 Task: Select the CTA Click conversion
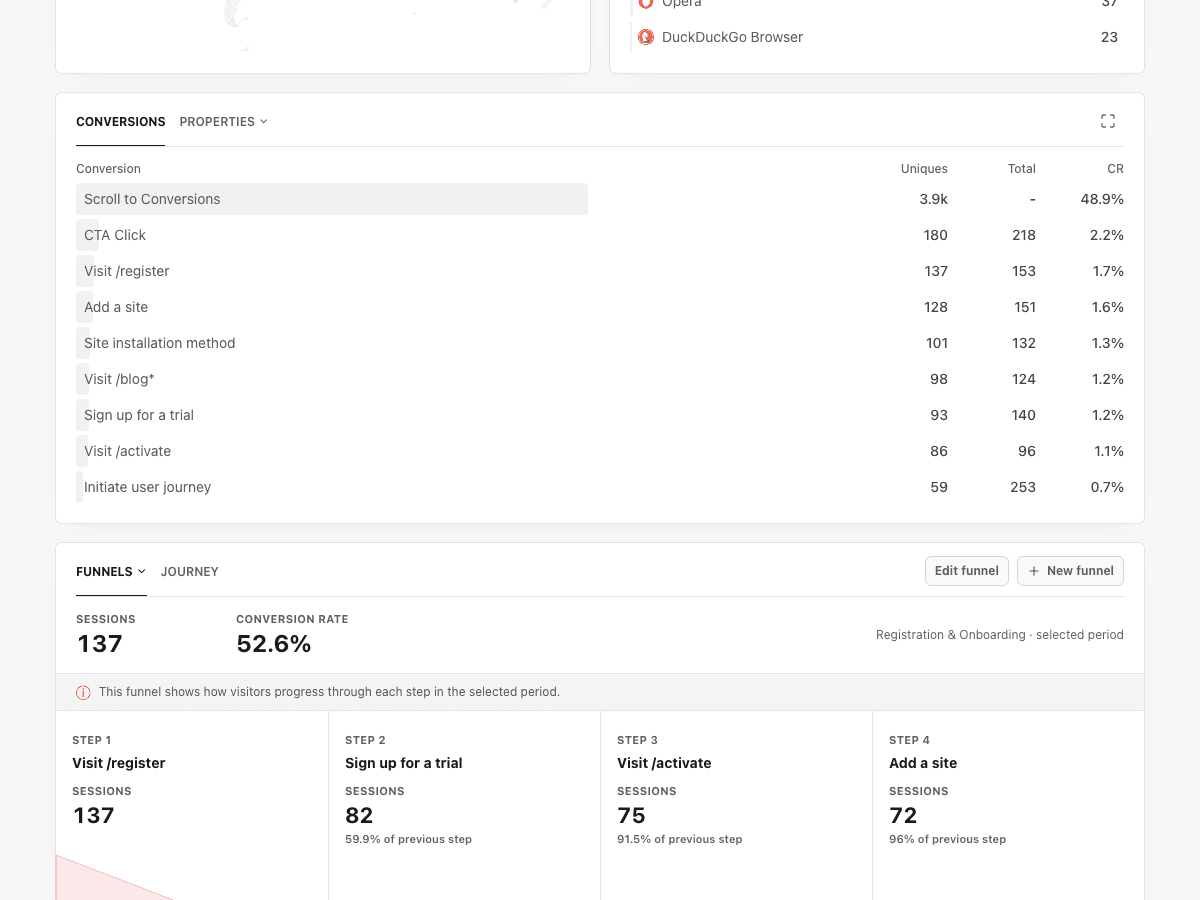(x=600, y=235)
